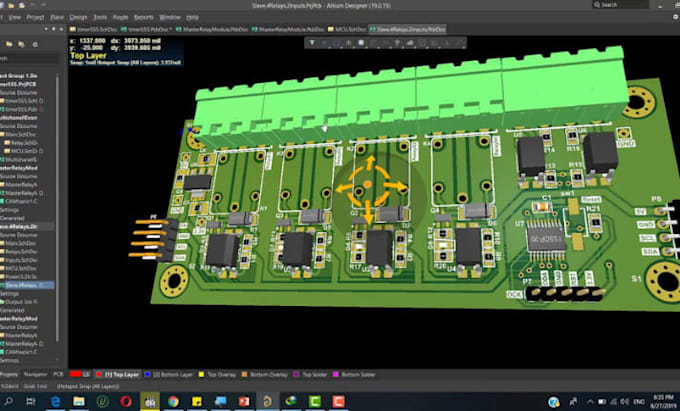Open Opera browser from taskbar

(x=126, y=401)
